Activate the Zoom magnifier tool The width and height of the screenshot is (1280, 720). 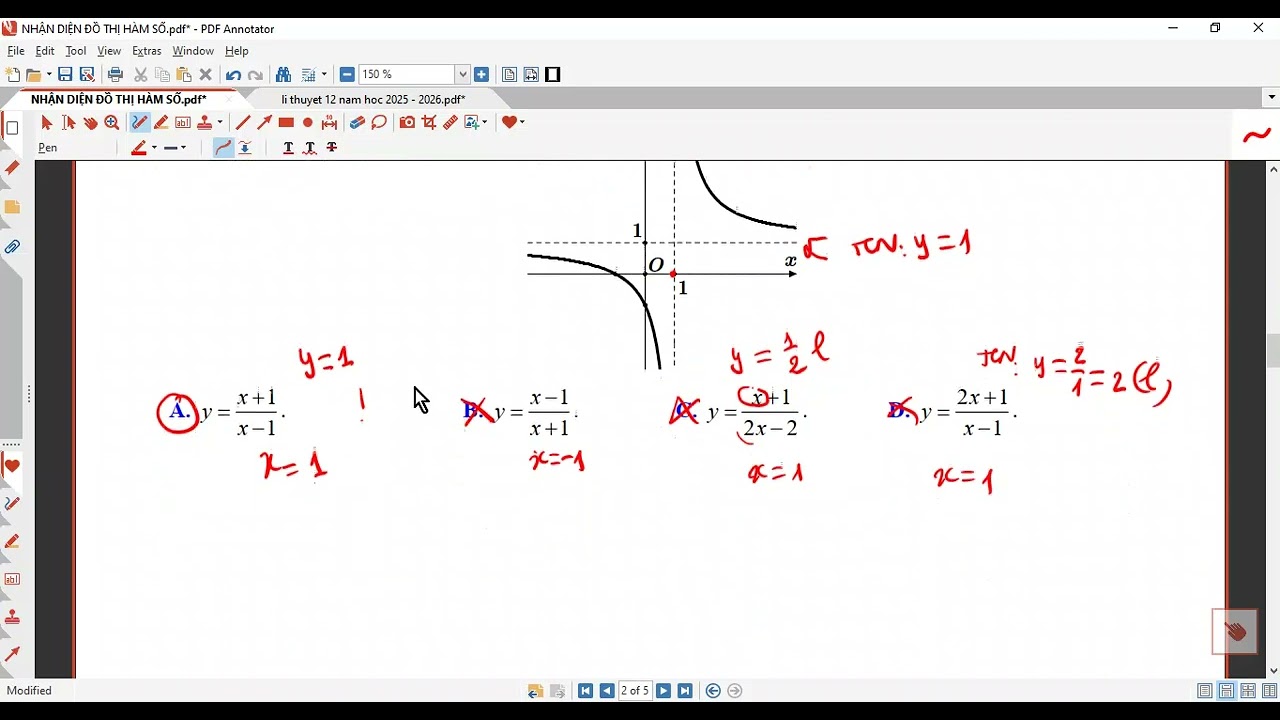(112, 123)
